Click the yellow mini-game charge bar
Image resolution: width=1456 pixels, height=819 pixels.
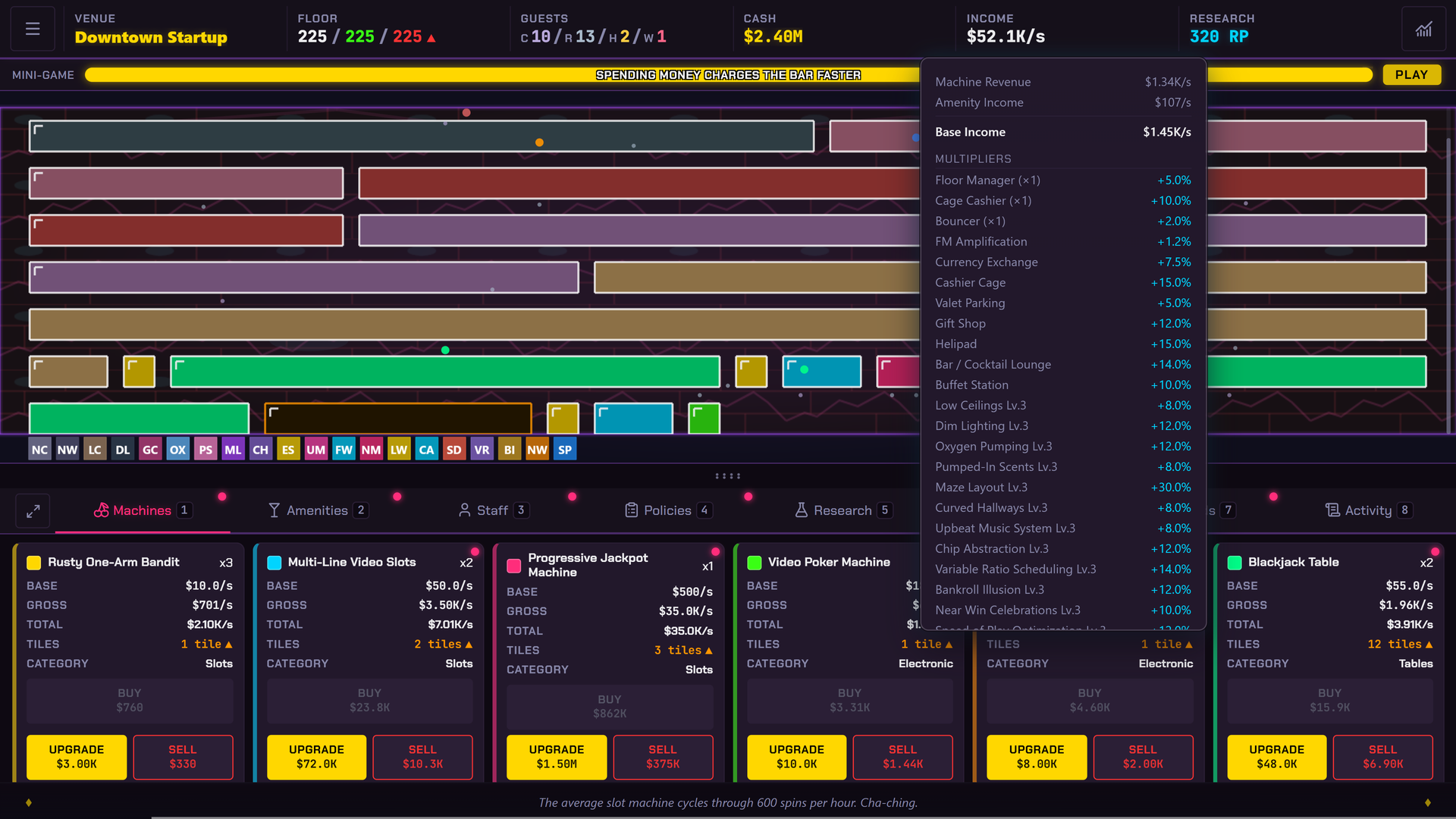tap(728, 74)
